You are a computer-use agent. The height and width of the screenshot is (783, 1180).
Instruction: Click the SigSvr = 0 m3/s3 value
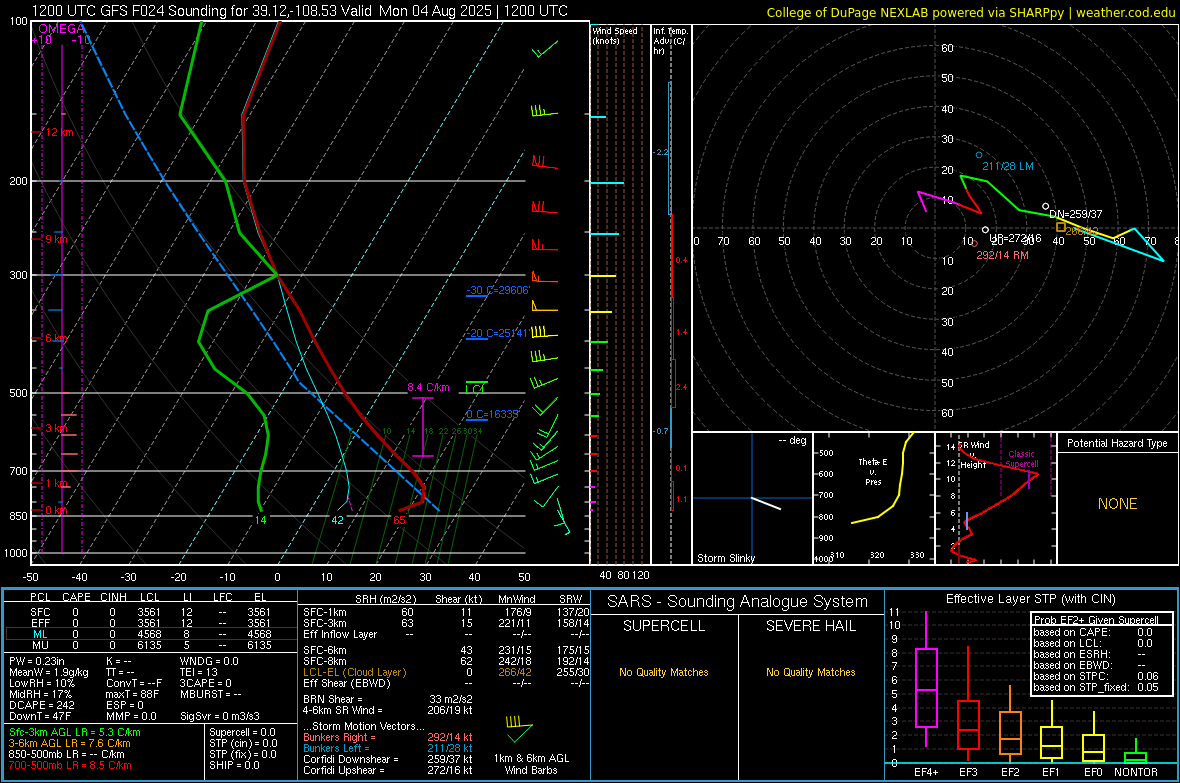coord(220,716)
